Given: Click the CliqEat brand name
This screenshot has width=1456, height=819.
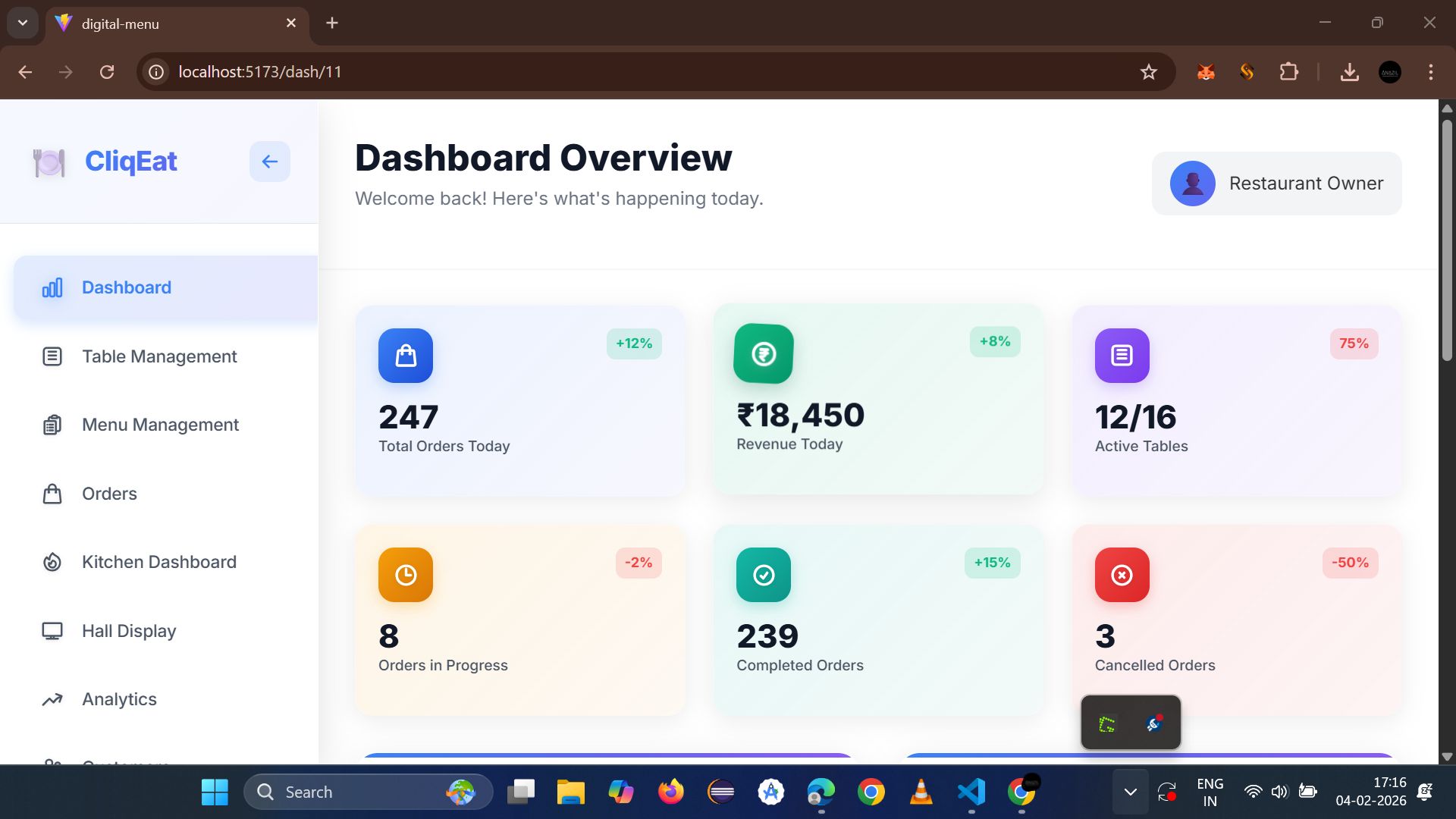Looking at the screenshot, I should click(x=130, y=162).
